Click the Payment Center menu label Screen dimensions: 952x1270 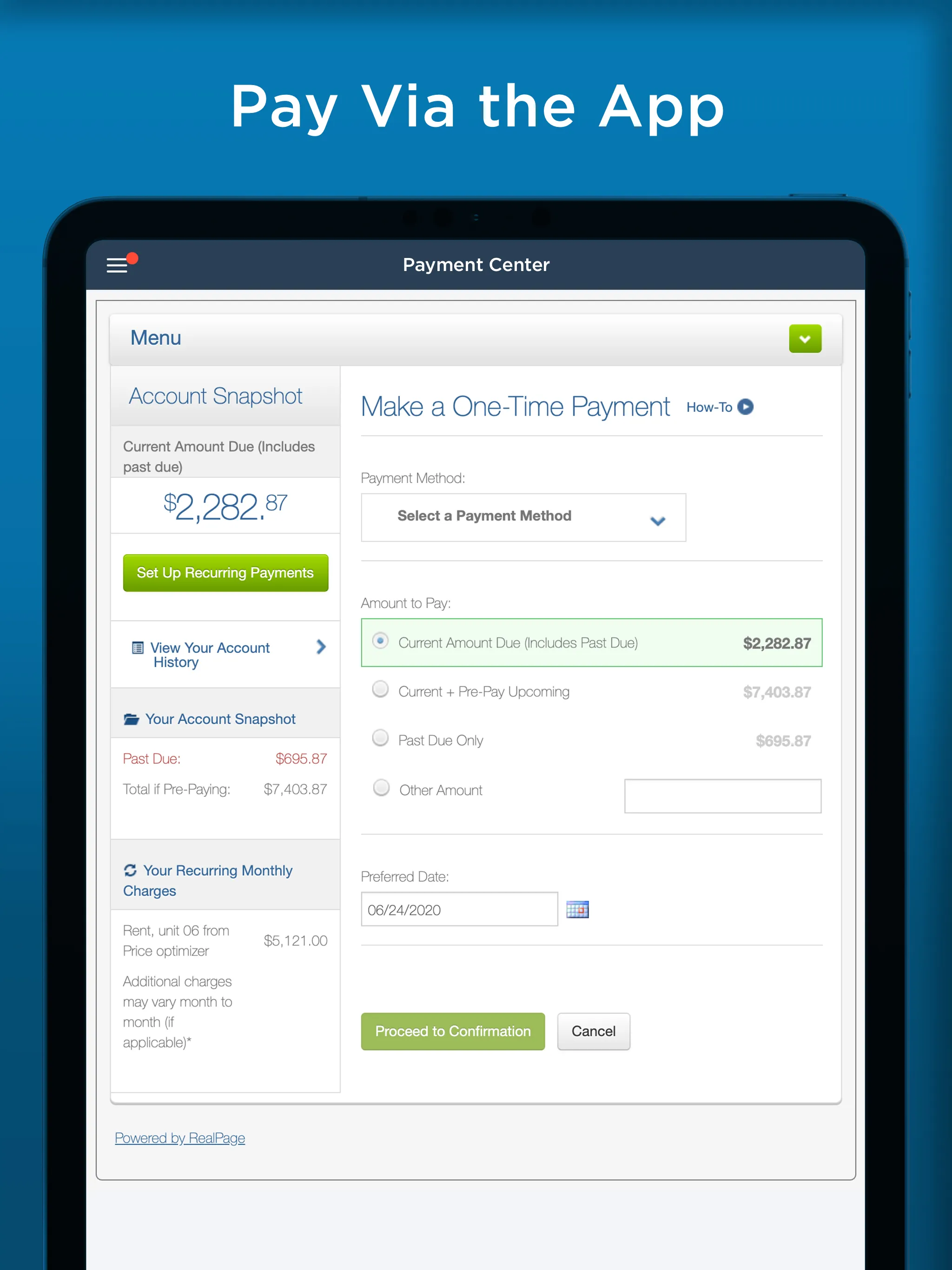pos(475,264)
